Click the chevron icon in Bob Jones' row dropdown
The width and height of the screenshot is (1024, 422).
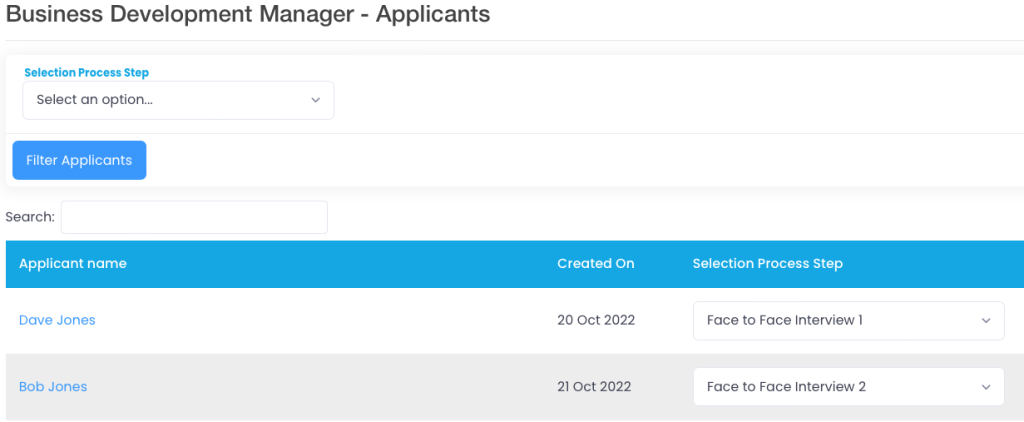[x=985, y=387]
